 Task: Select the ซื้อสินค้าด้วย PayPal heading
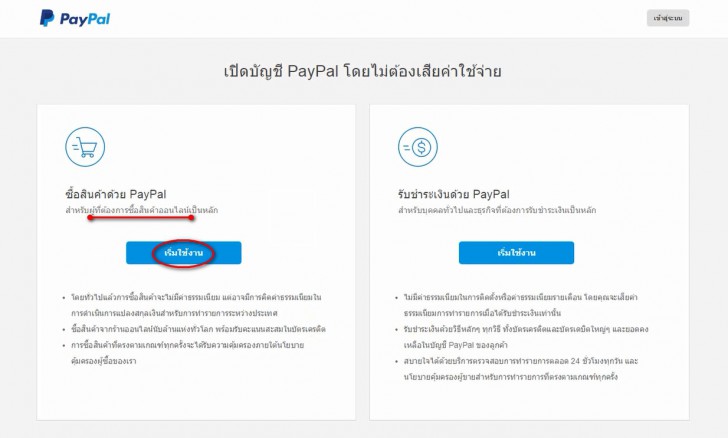tap(116, 194)
